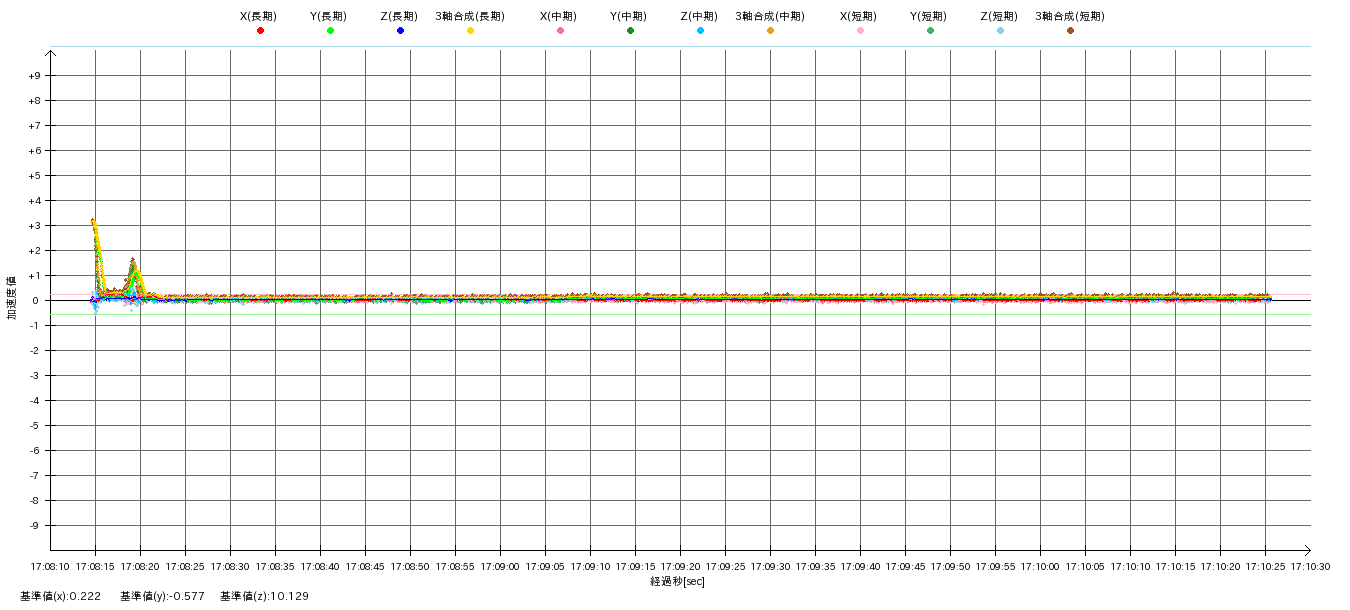Viewport: 1350px width, 610px height.
Task: Click the 基準値(z):10.129 text
Action: pos(265,596)
